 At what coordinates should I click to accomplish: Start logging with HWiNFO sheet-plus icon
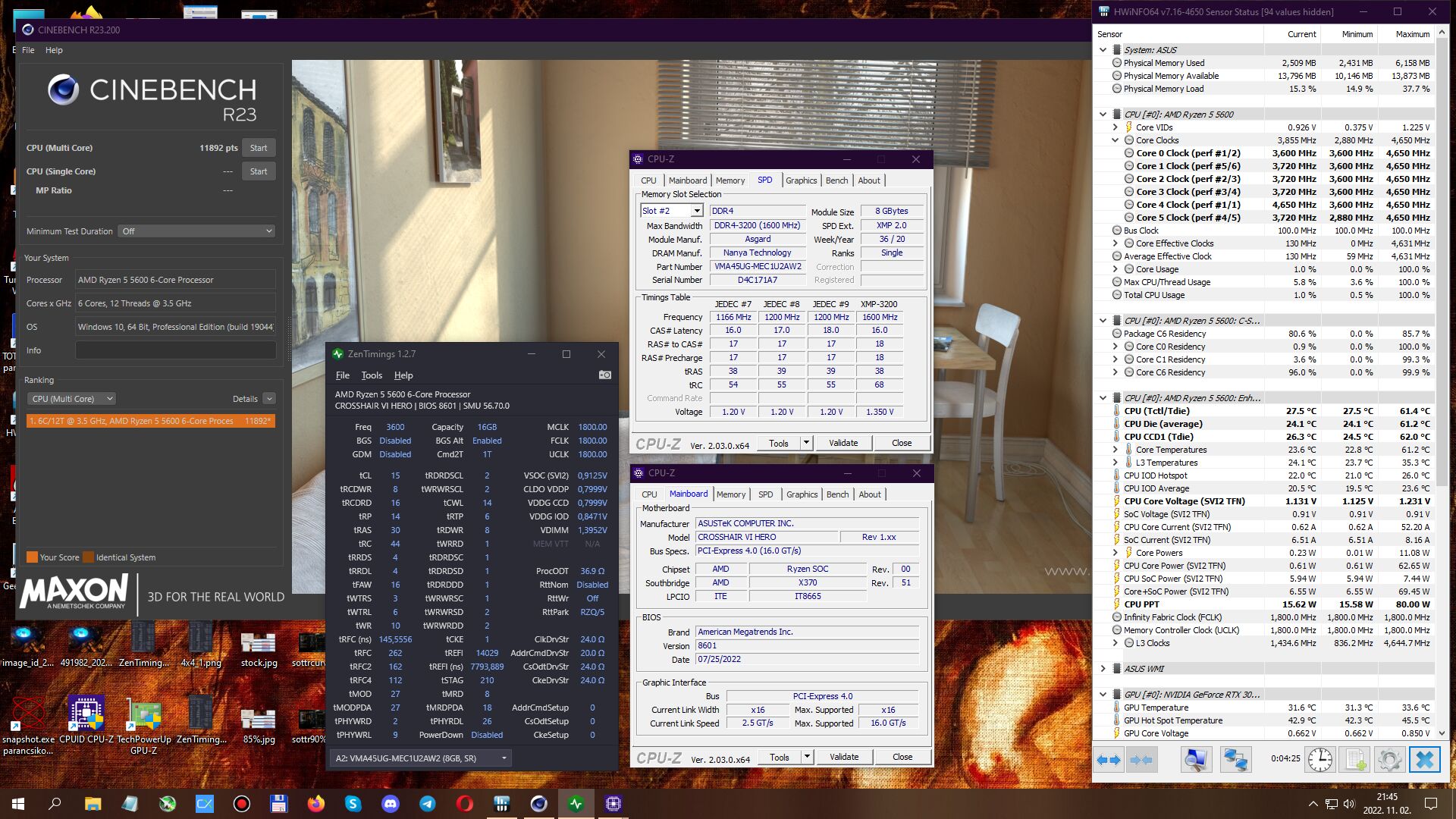pos(1355,759)
